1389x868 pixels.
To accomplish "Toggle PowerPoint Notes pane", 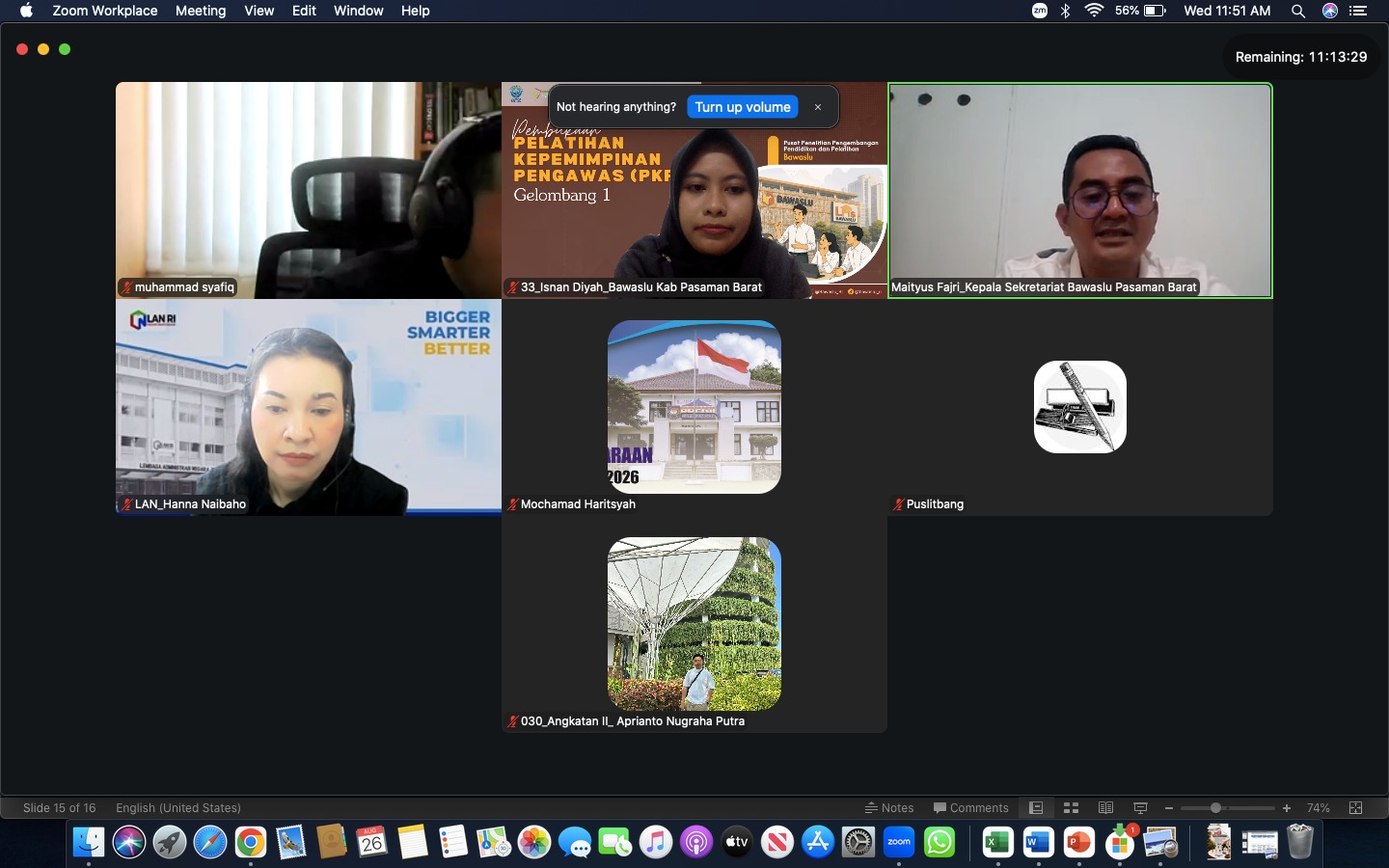I will tap(889, 808).
